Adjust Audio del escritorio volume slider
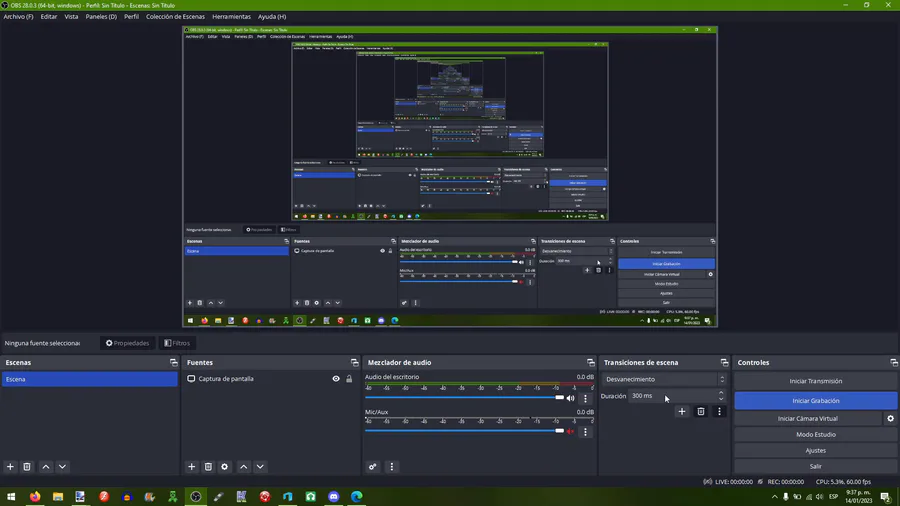The image size is (900, 506). (x=464, y=398)
